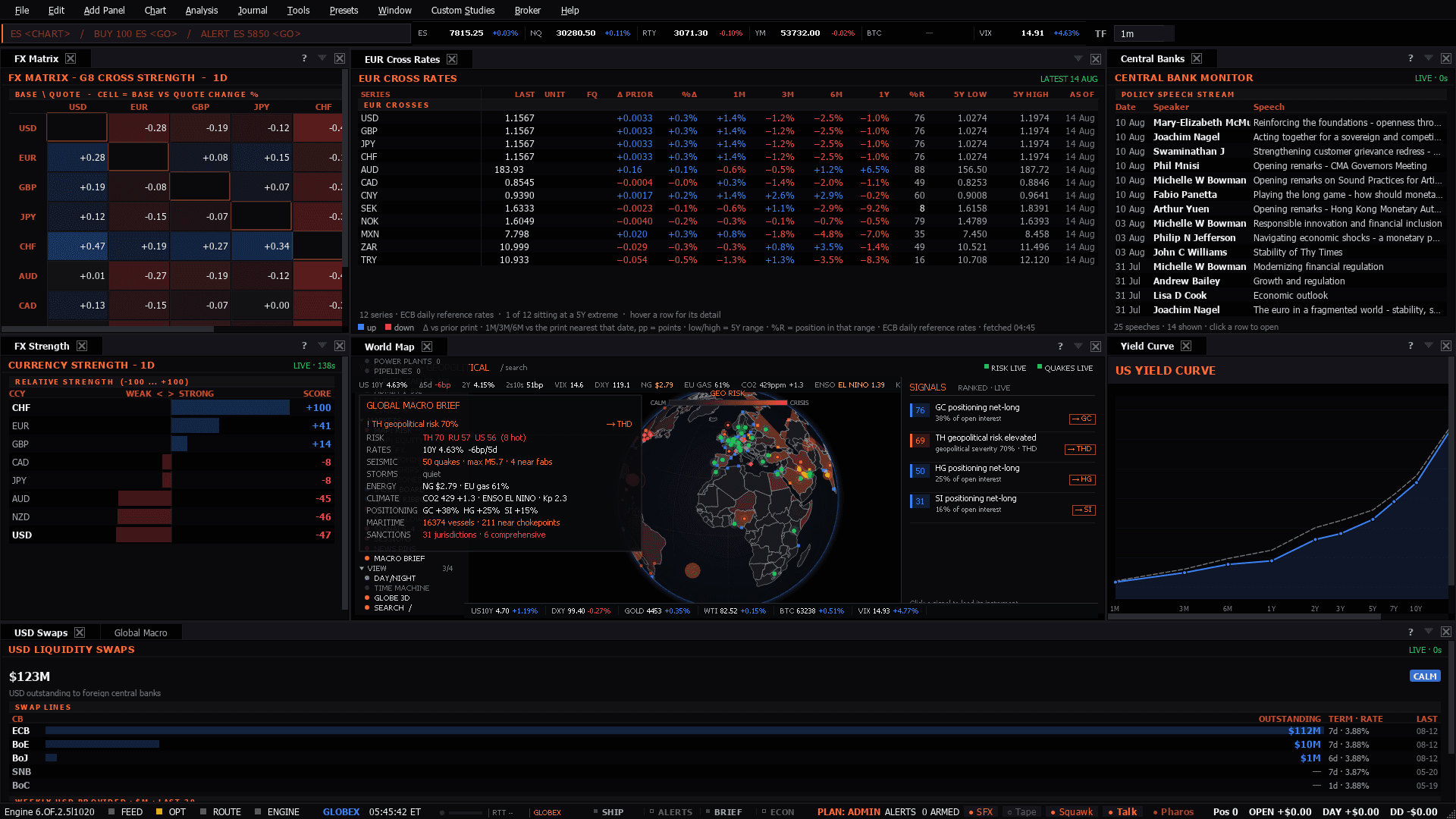
Task: Open FX Matrix panel dropdown arrow
Action: (x=322, y=58)
